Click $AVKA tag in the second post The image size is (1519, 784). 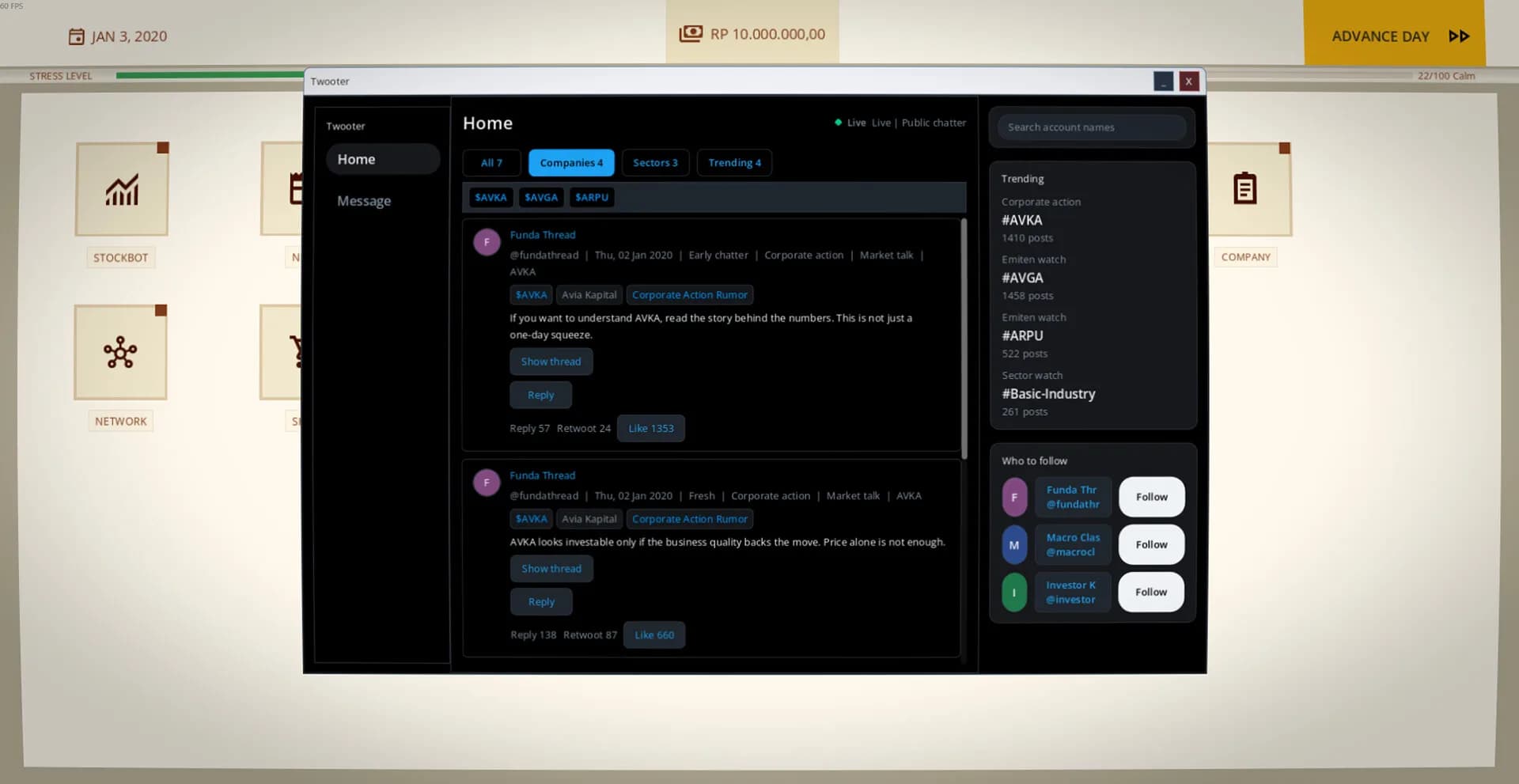[x=531, y=519]
